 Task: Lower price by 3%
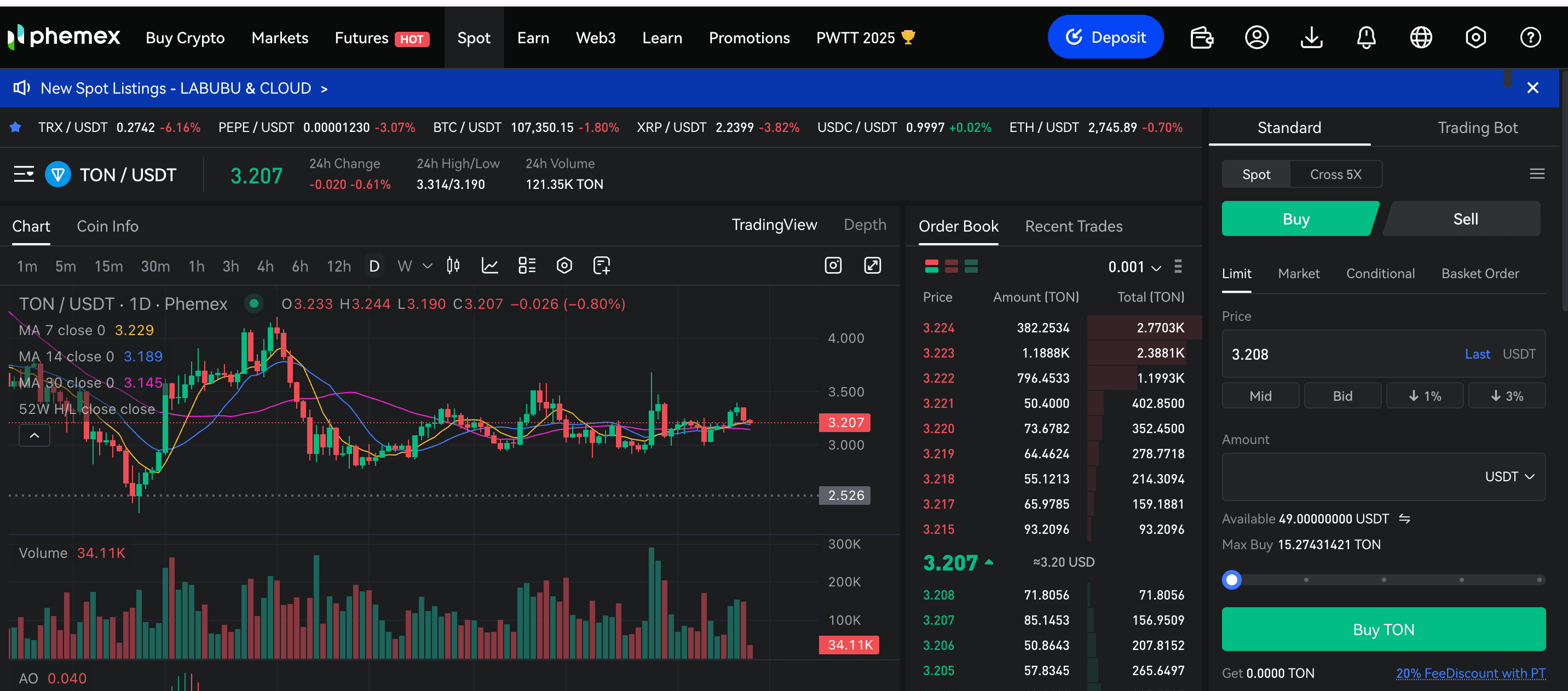[1507, 396]
